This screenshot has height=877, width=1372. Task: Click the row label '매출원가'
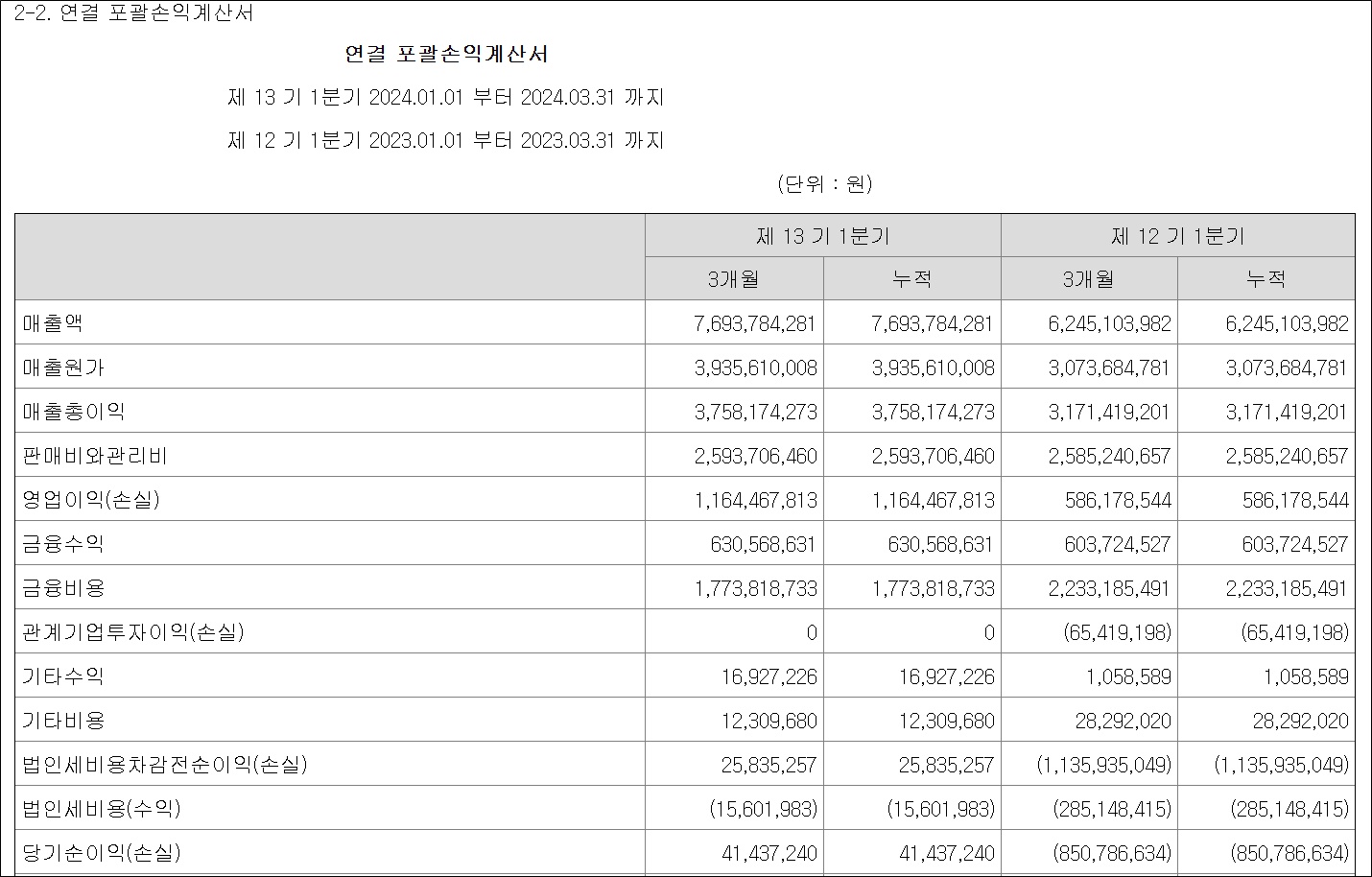(x=63, y=367)
